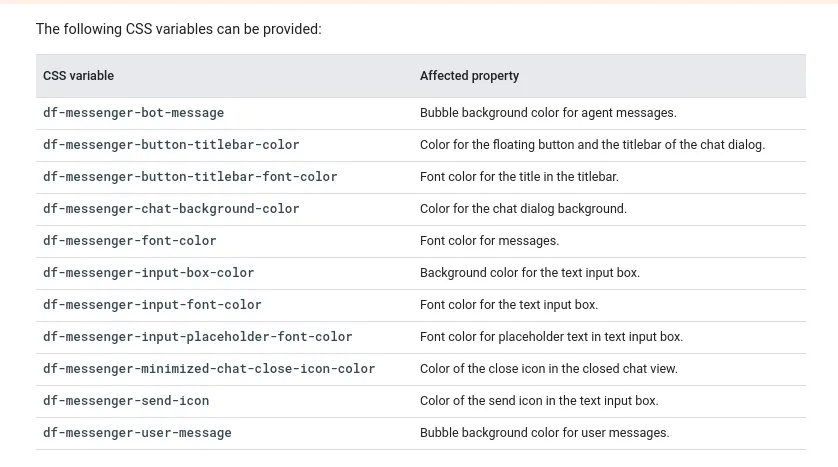838x467 pixels.
Task: Click the "following CSS variables can be provided" sentence
Action: coord(179,29)
